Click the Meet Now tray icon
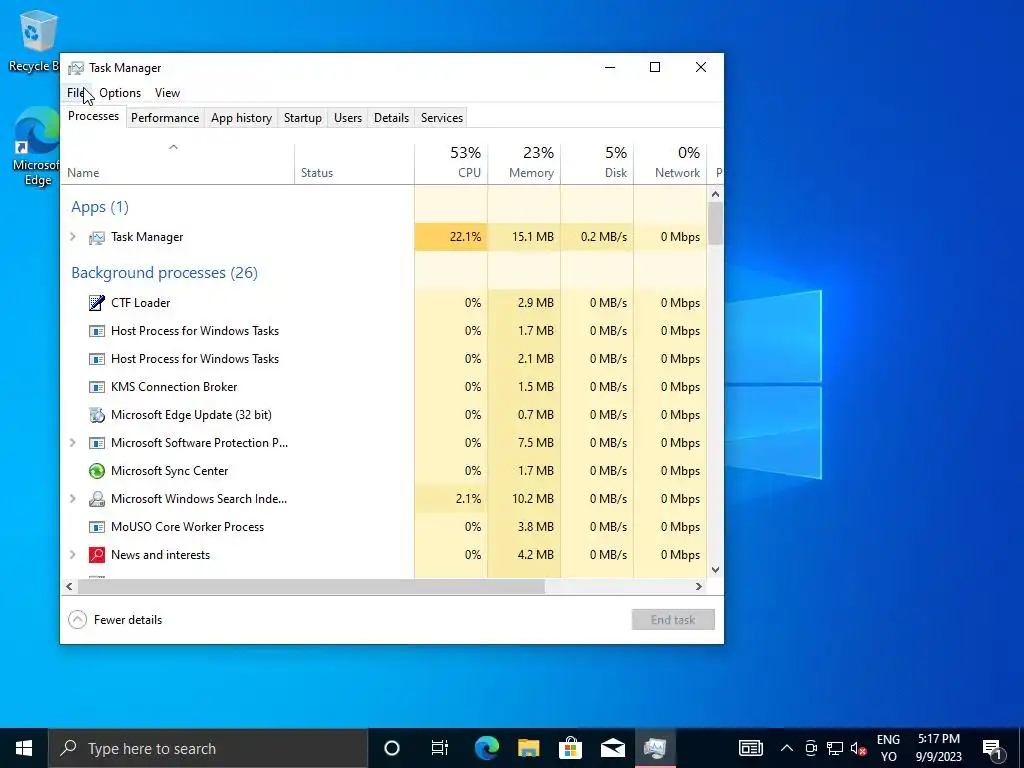The width and height of the screenshot is (1024, 768). pos(811,748)
